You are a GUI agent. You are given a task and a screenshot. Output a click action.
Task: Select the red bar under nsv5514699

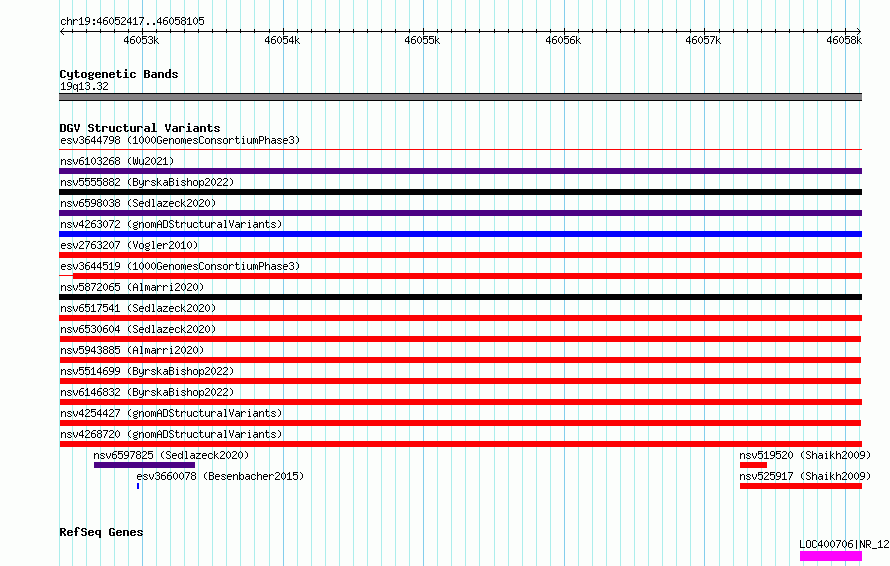pos(460,381)
